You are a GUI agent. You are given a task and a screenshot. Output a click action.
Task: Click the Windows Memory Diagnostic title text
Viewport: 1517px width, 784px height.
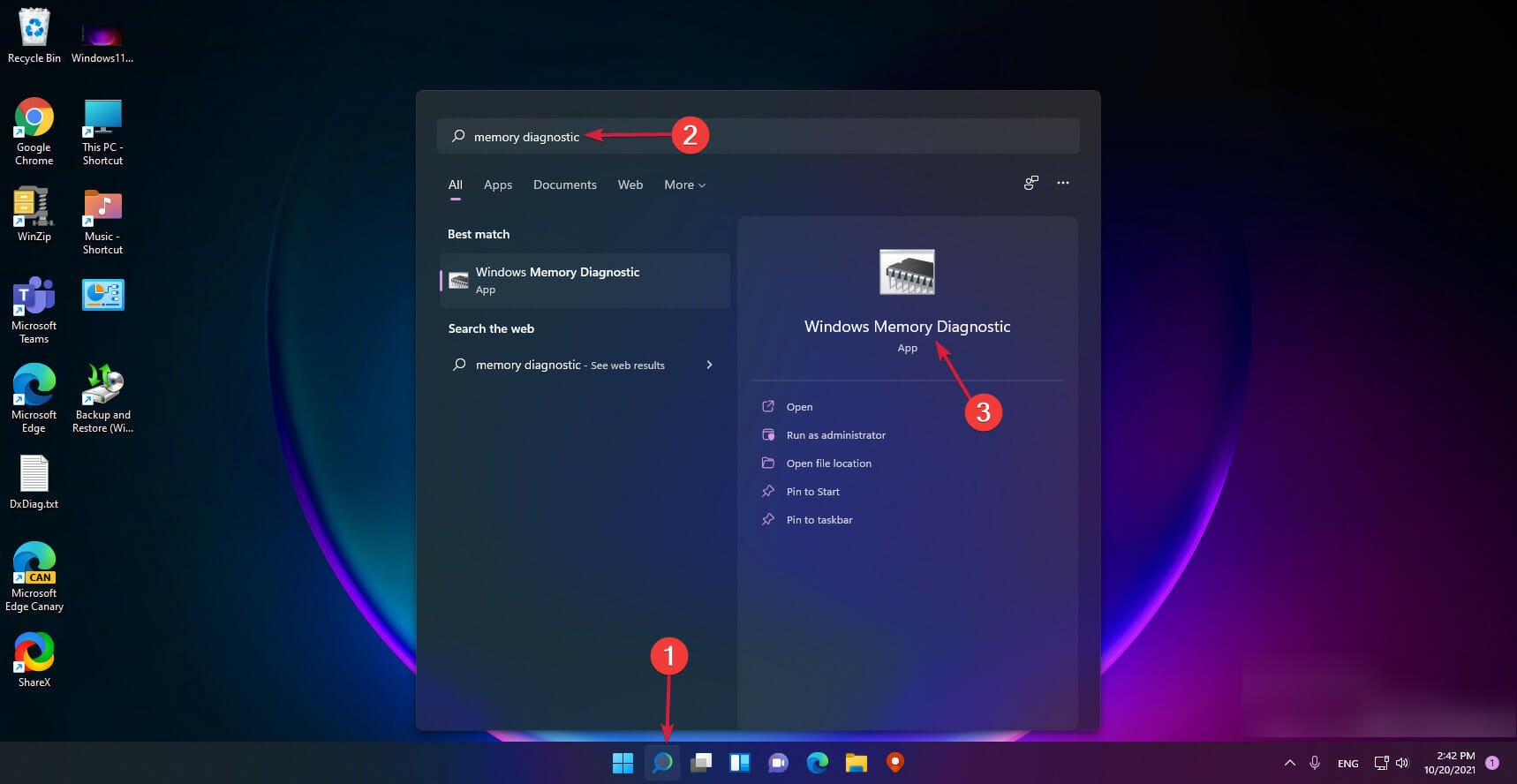click(908, 327)
